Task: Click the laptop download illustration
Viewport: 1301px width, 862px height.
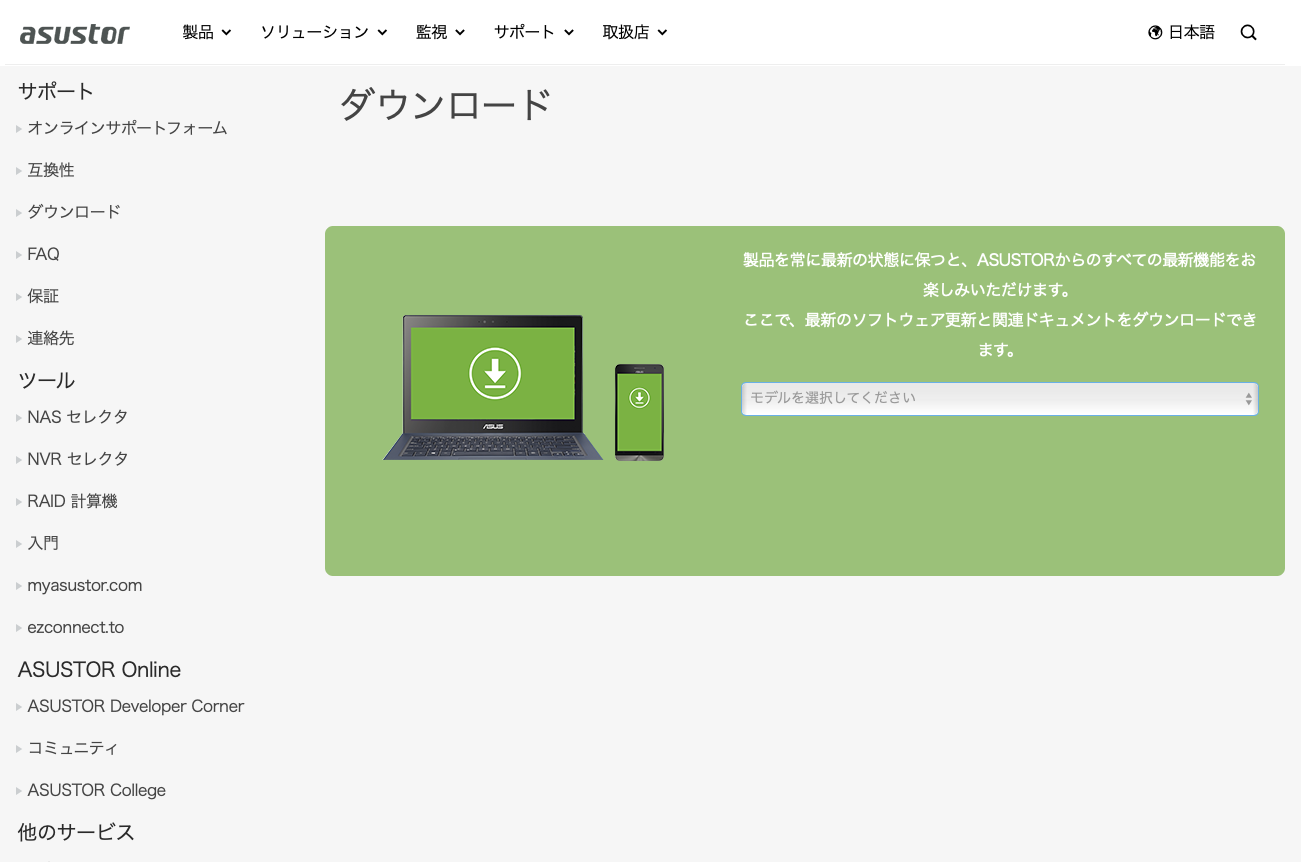Action: 493,388
